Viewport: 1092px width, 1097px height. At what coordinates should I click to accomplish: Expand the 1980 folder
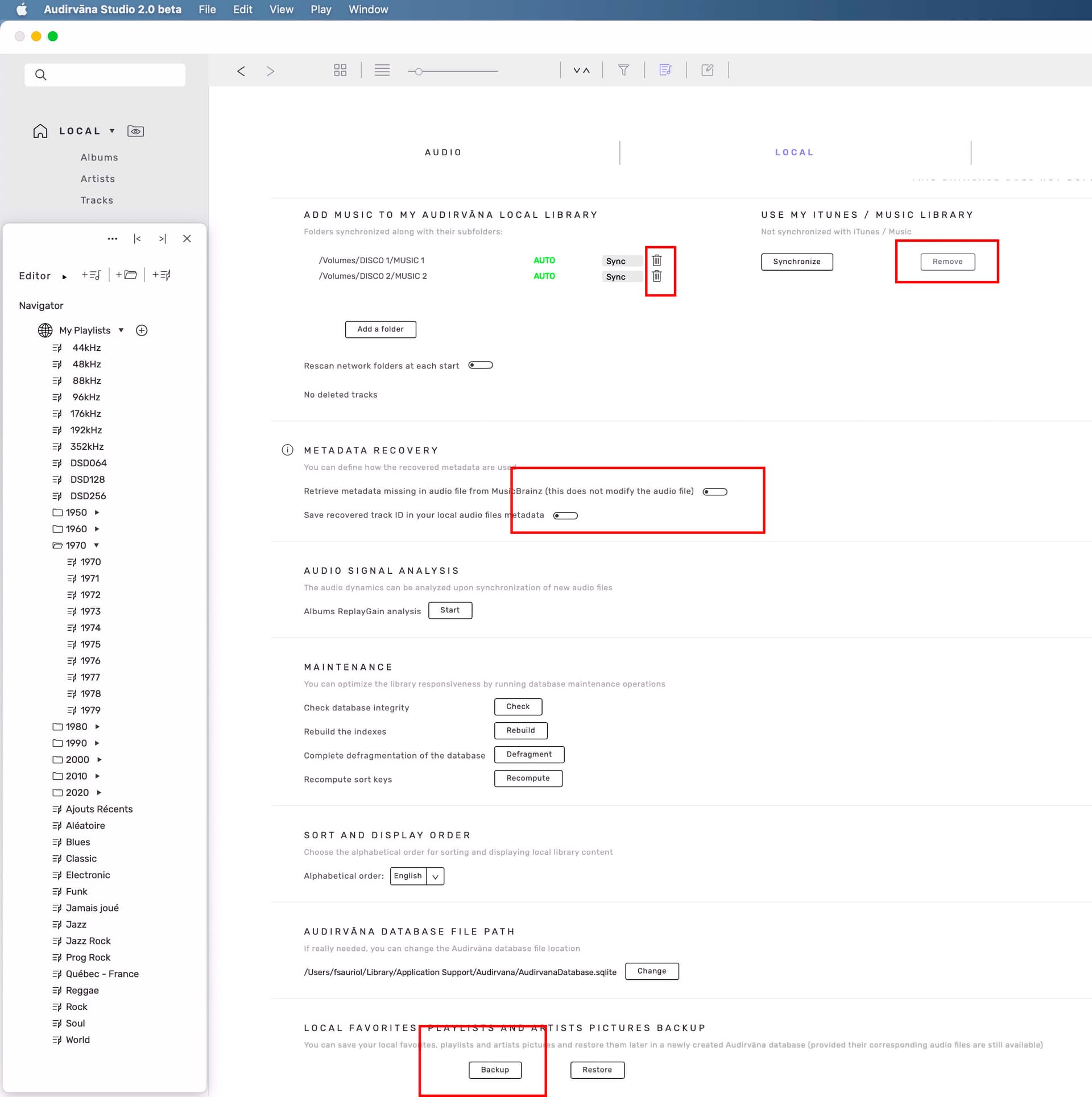click(97, 727)
